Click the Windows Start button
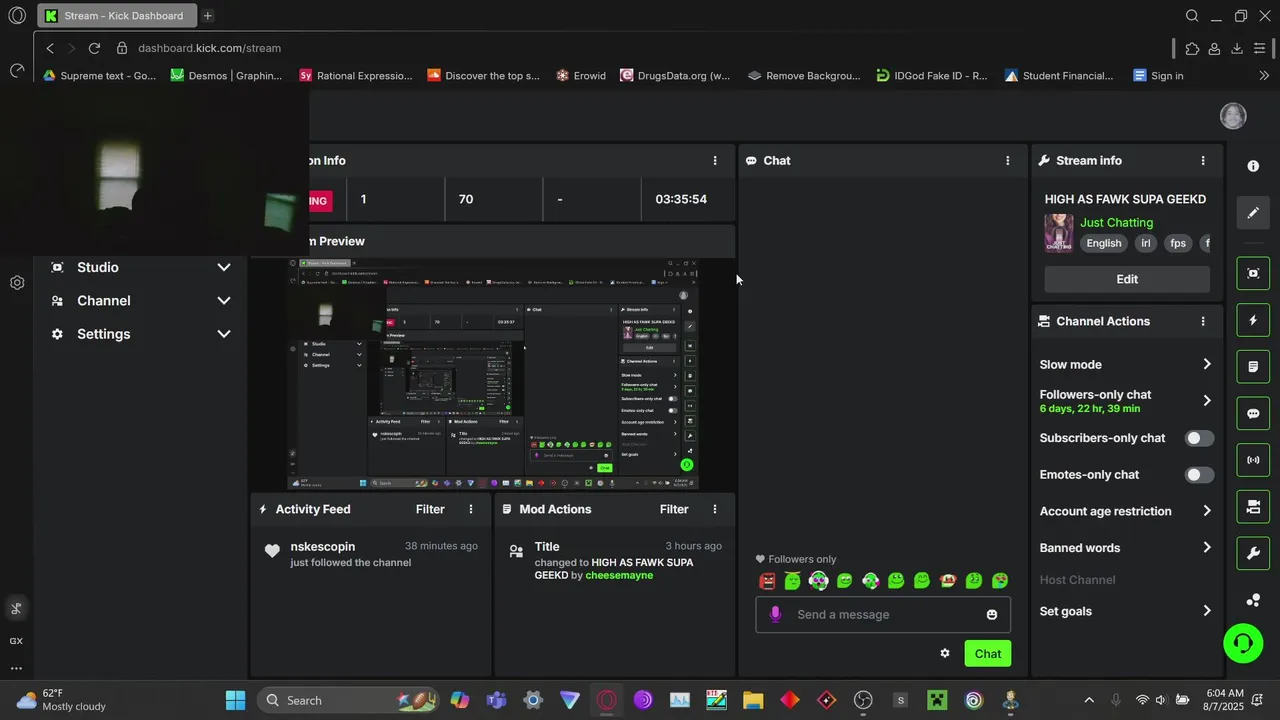Screen dimensions: 1280x720 tap(235, 700)
